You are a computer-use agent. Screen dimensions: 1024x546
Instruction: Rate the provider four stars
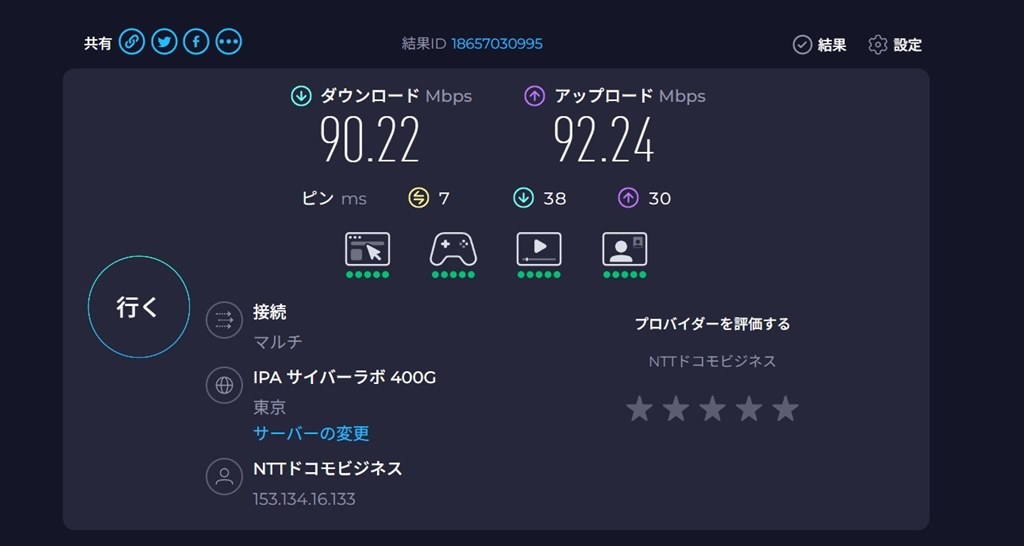tap(749, 409)
